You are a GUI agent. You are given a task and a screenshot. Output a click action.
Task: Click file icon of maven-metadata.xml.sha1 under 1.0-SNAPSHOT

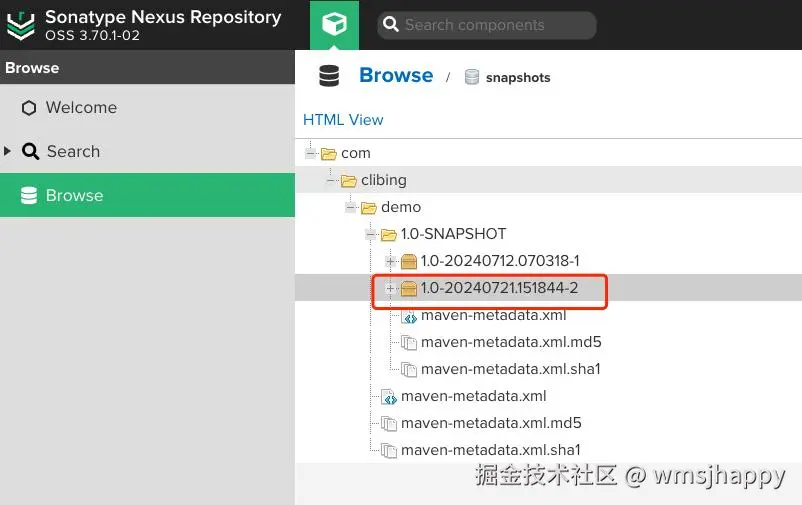(409, 369)
